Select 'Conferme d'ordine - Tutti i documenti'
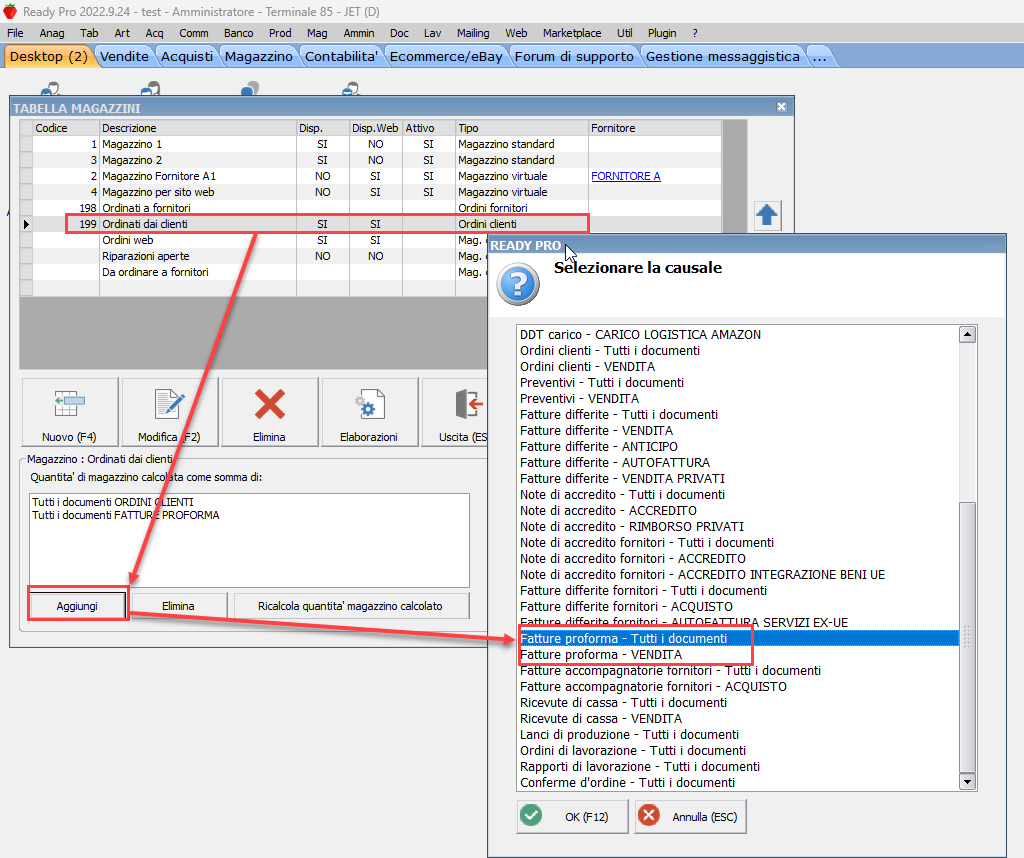This screenshot has width=1024, height=858. [x=738, y=782]
